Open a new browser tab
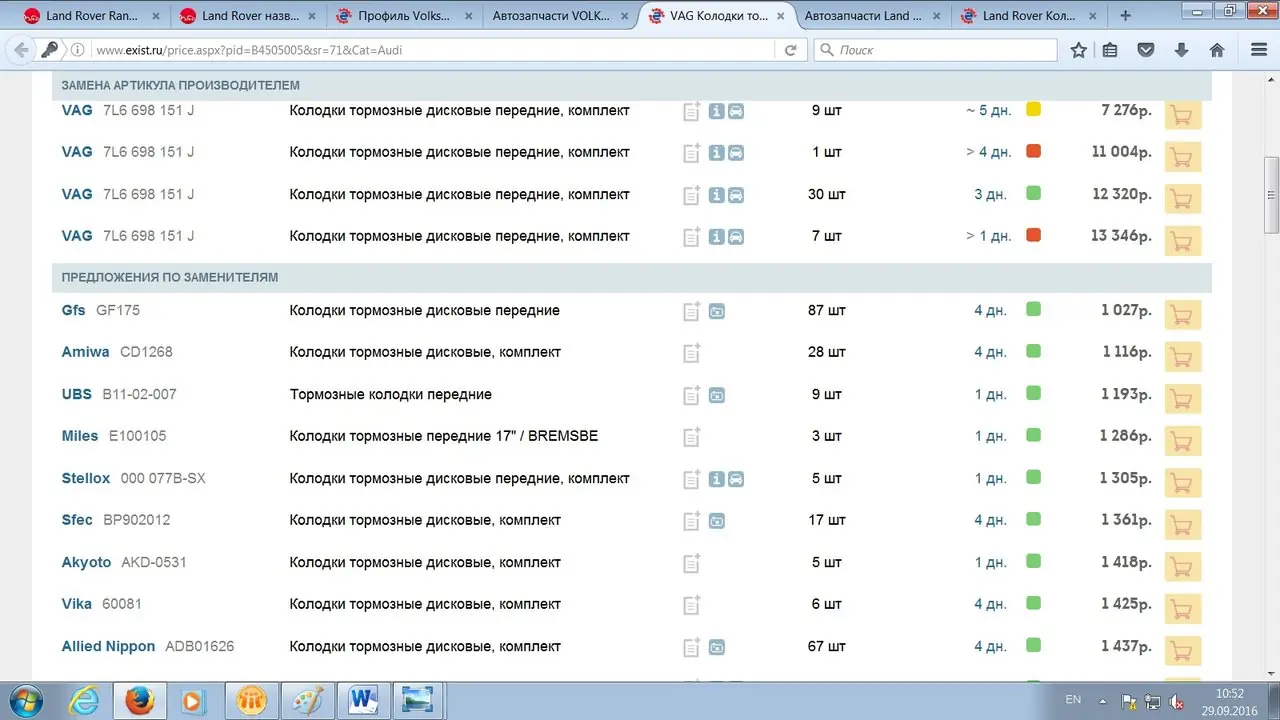This screenshot has width=1280, height=720. coord(1125,16)
